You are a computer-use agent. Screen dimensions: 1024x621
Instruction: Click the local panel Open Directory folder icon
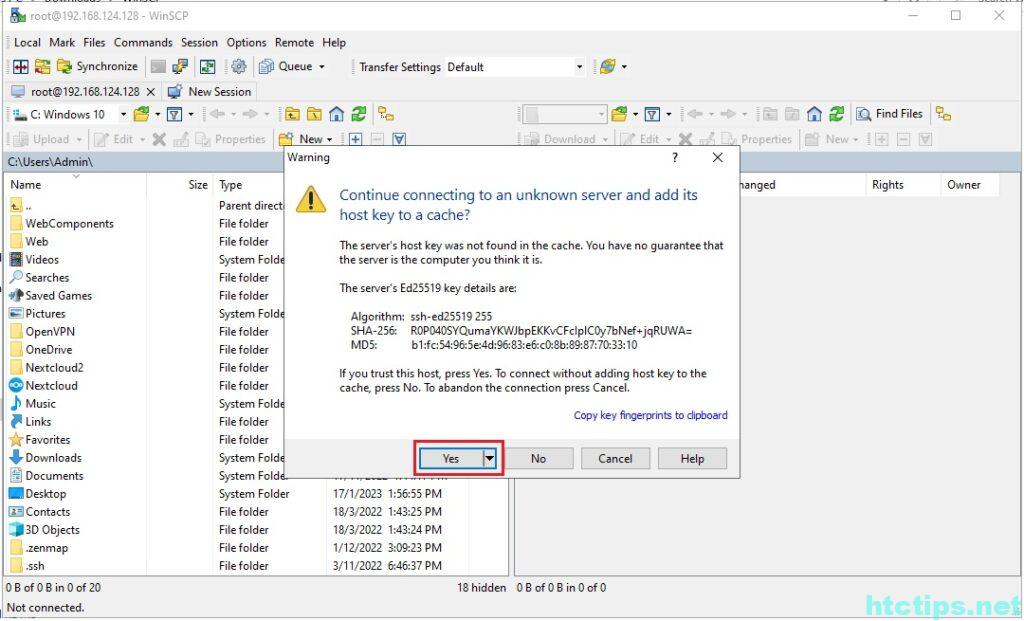141,115
